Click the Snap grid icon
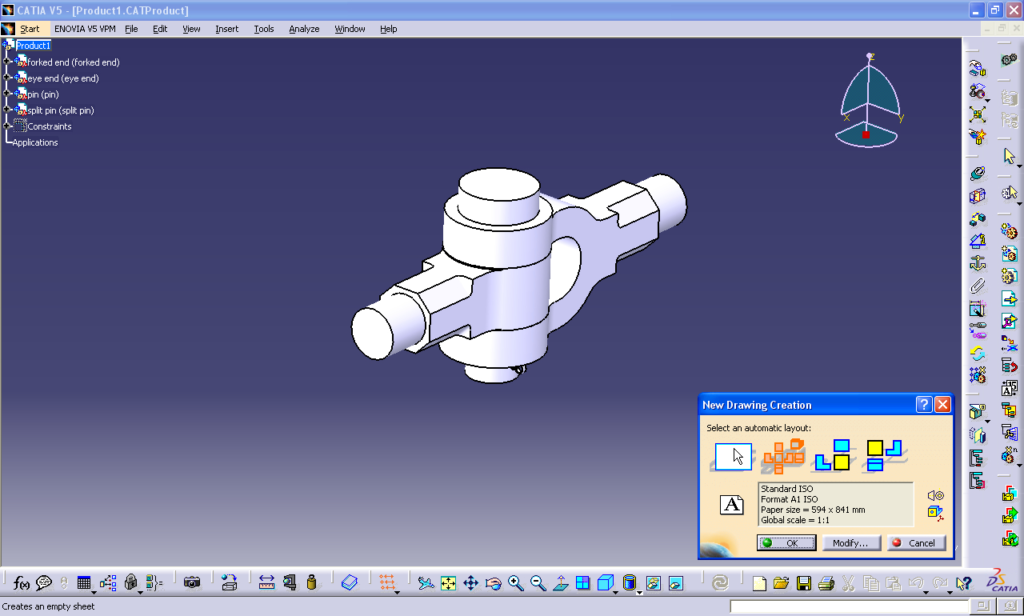Image resolution: width=1024 pixels, height=616 pixels. click(387, 583)
